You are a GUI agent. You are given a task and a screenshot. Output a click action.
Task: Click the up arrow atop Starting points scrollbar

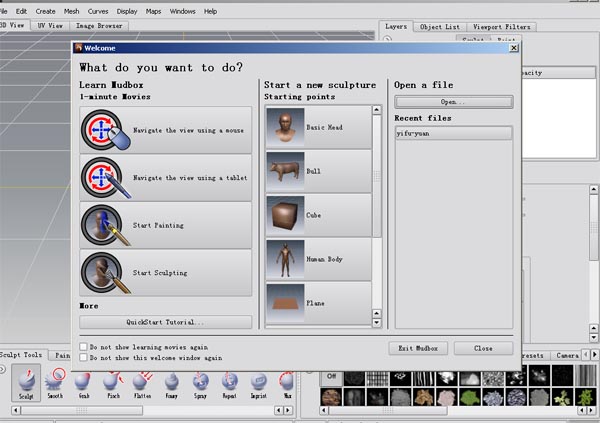click(x=377, y=110)
